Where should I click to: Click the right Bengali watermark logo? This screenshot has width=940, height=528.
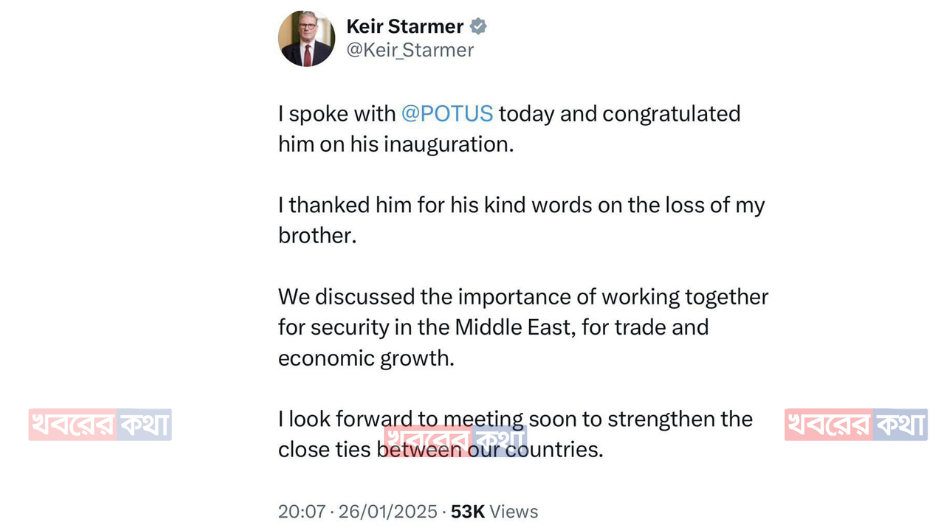(x=856, y=425)
